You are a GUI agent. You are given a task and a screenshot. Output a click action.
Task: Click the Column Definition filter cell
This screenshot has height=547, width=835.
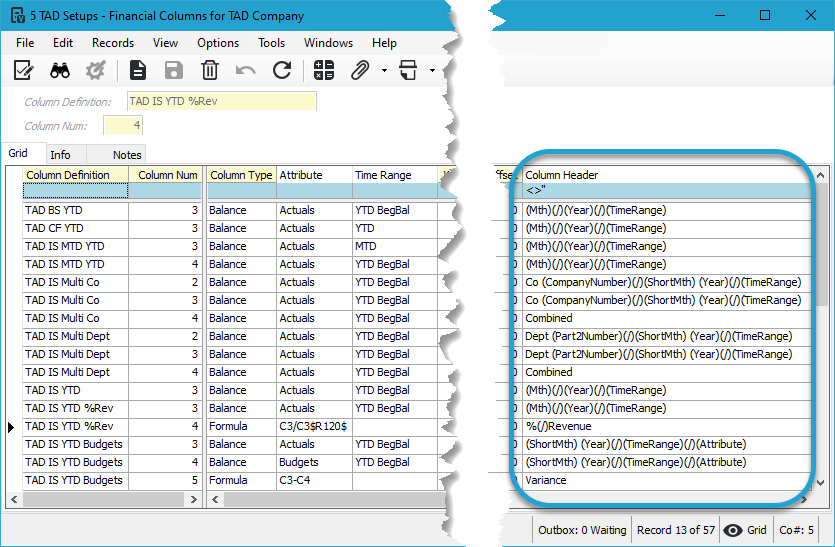75,191
